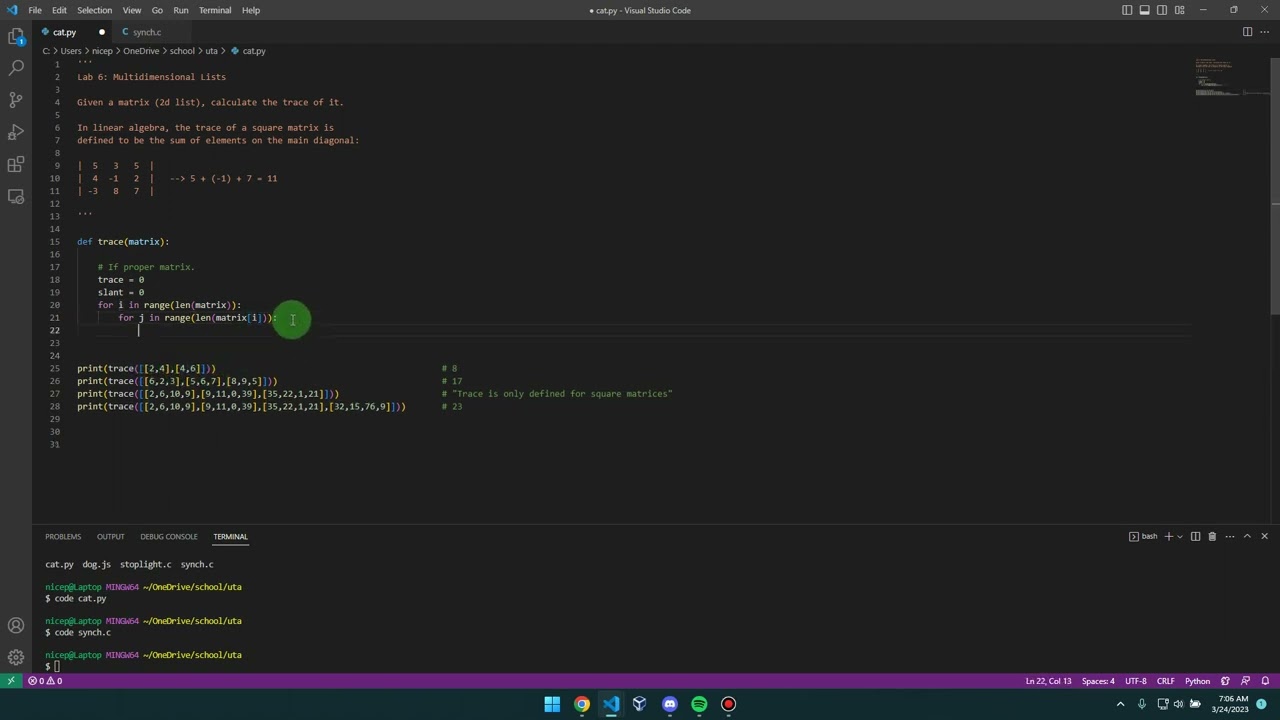Screen dimensions: 1280x720
Task: Click the red recording app in the taskbar
Action: (728, 704)
